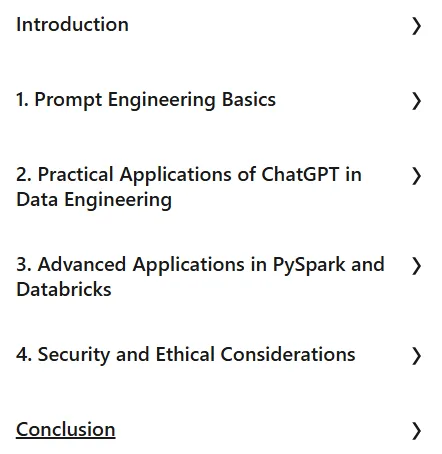Go to 4. Security and Ethical Considerations
This screenshot has width=442, height=454.
[186, 354]
